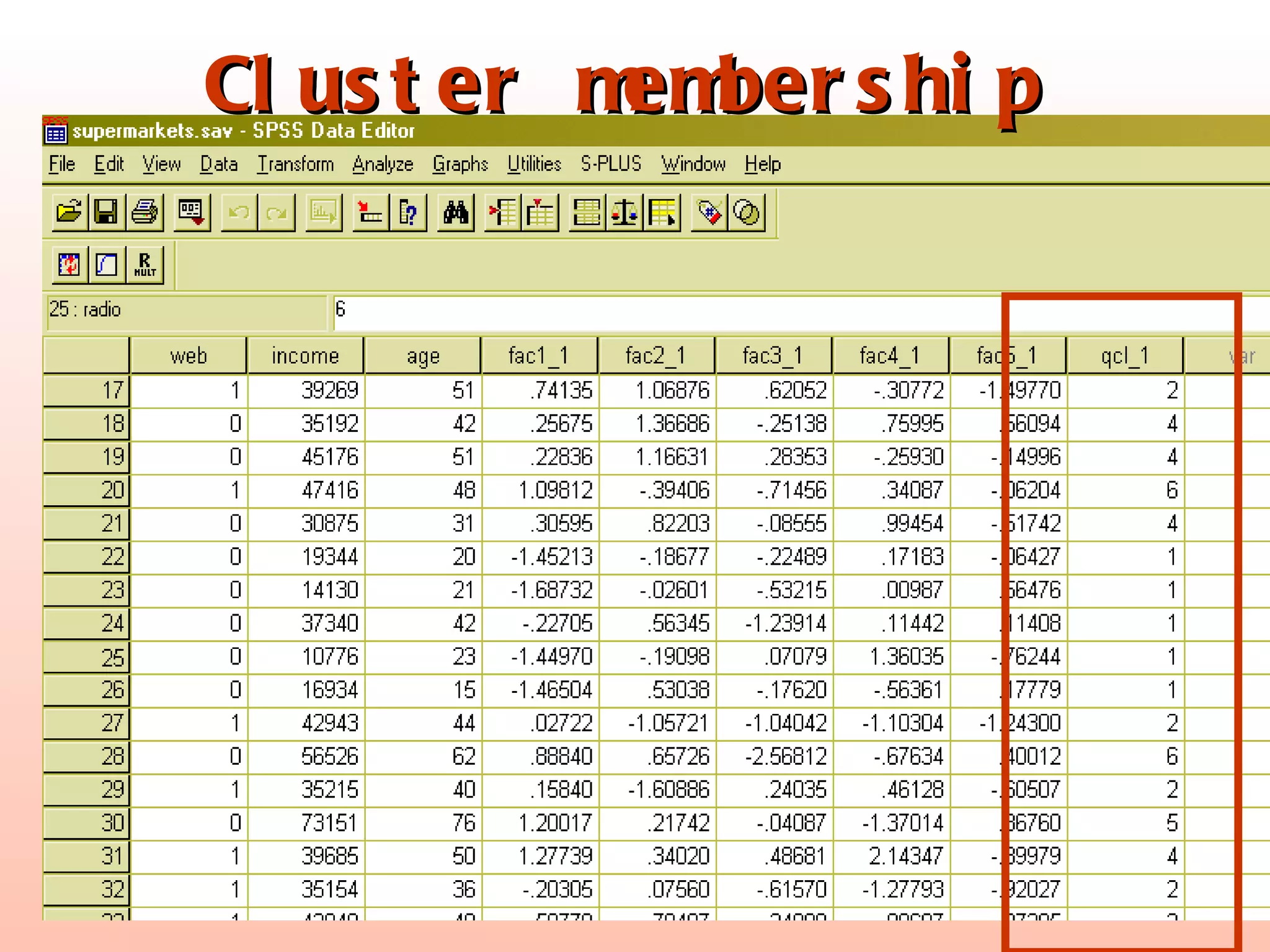Click the Open File toolbar icon

pos(69,213)
